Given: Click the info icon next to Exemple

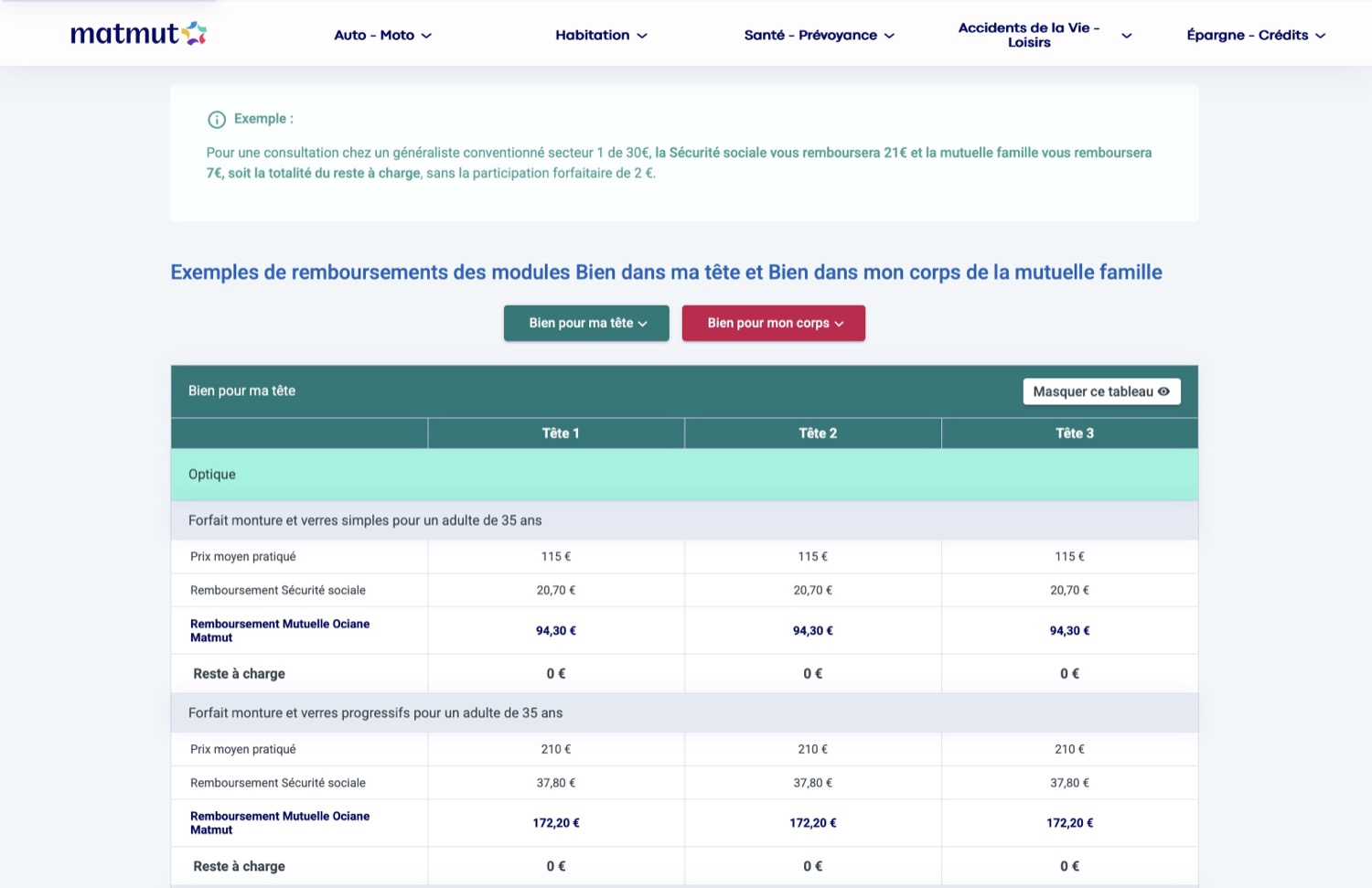Looking at the screenshot, I should [x=216, y=119].
